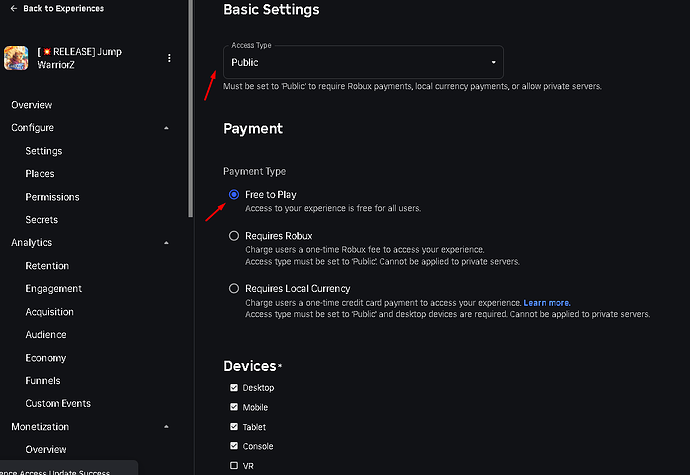Select the Free to Play radio option
The image size is (690, 475).
(x=234, y=195)
